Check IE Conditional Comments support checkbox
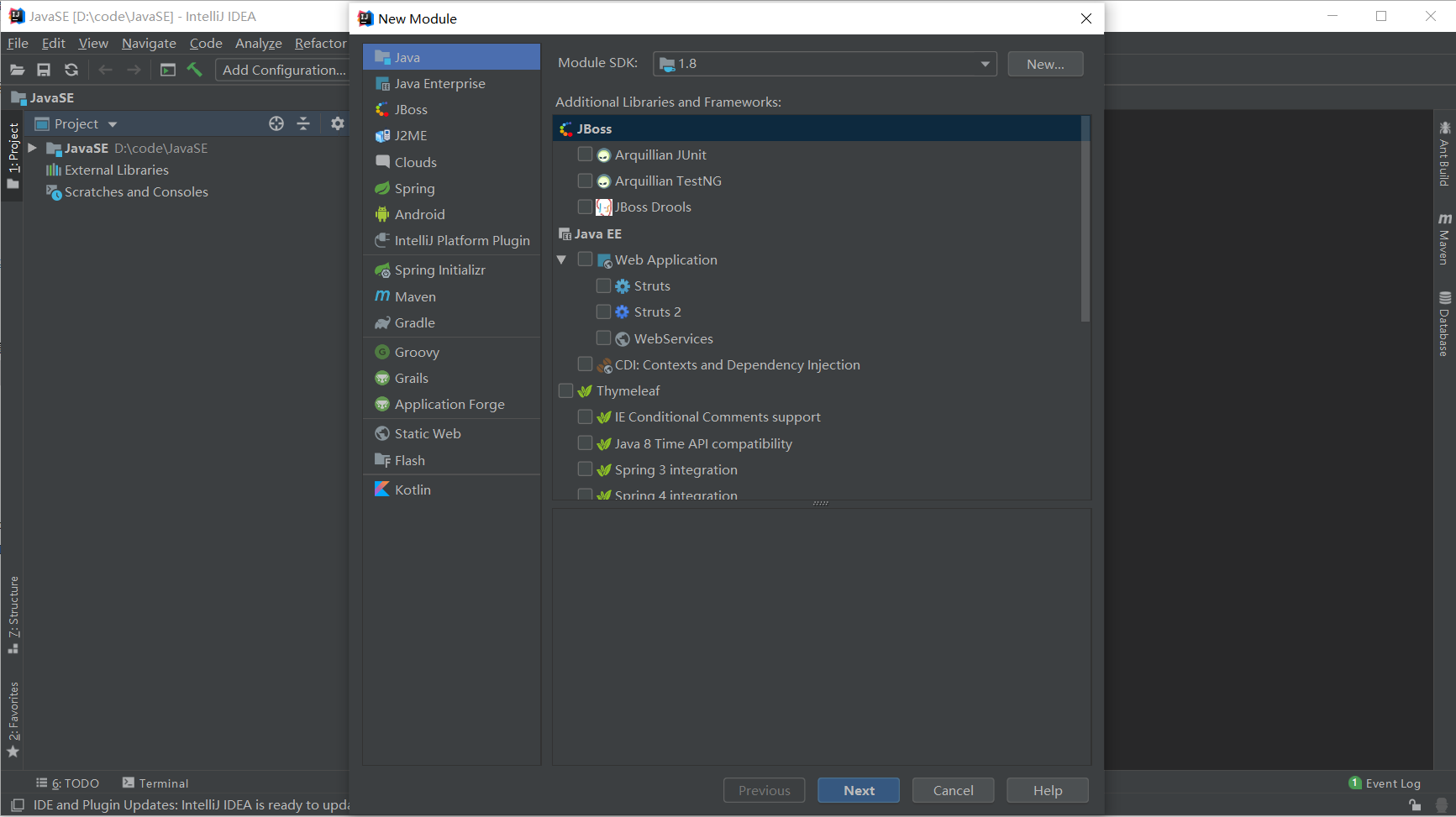Image resolution: width=1456 pixels, height=817 pixels. (x=586, y=416)
